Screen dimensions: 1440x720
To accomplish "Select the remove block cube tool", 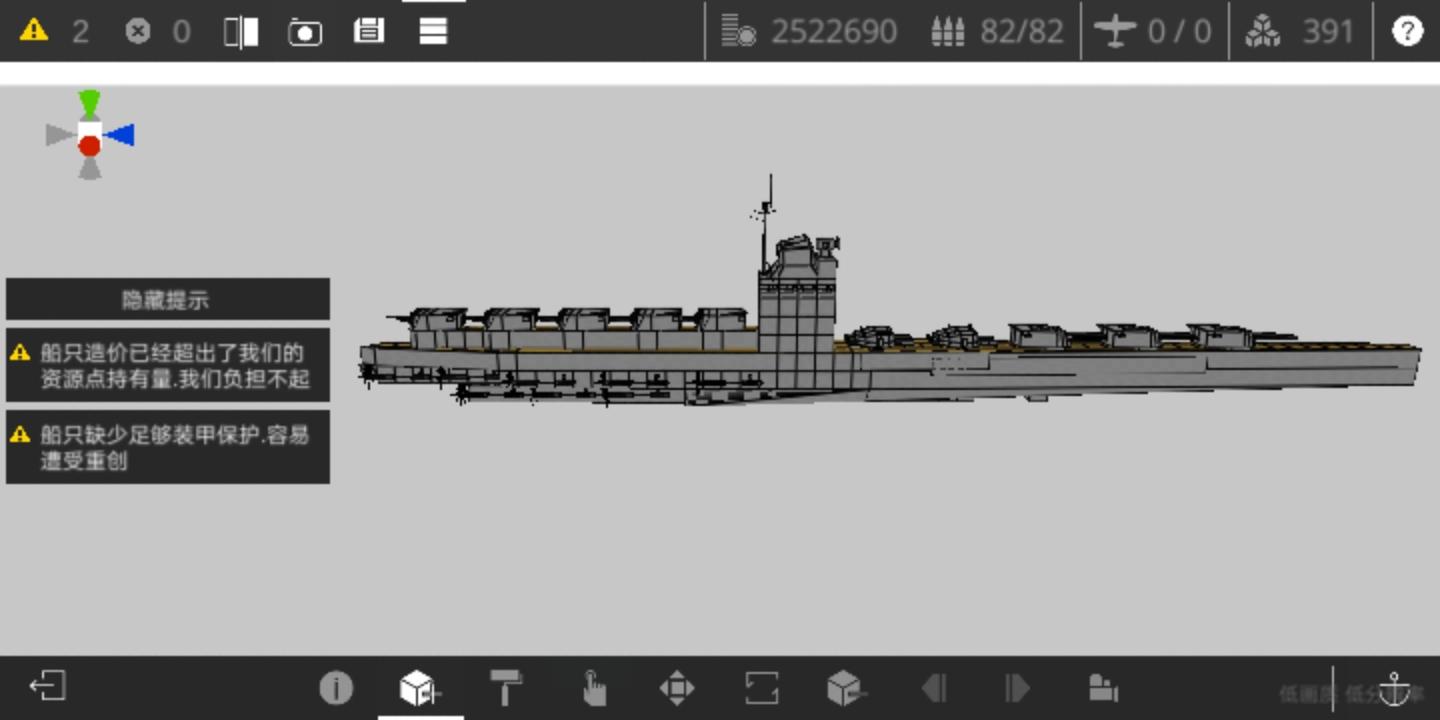I will point(846,688).
